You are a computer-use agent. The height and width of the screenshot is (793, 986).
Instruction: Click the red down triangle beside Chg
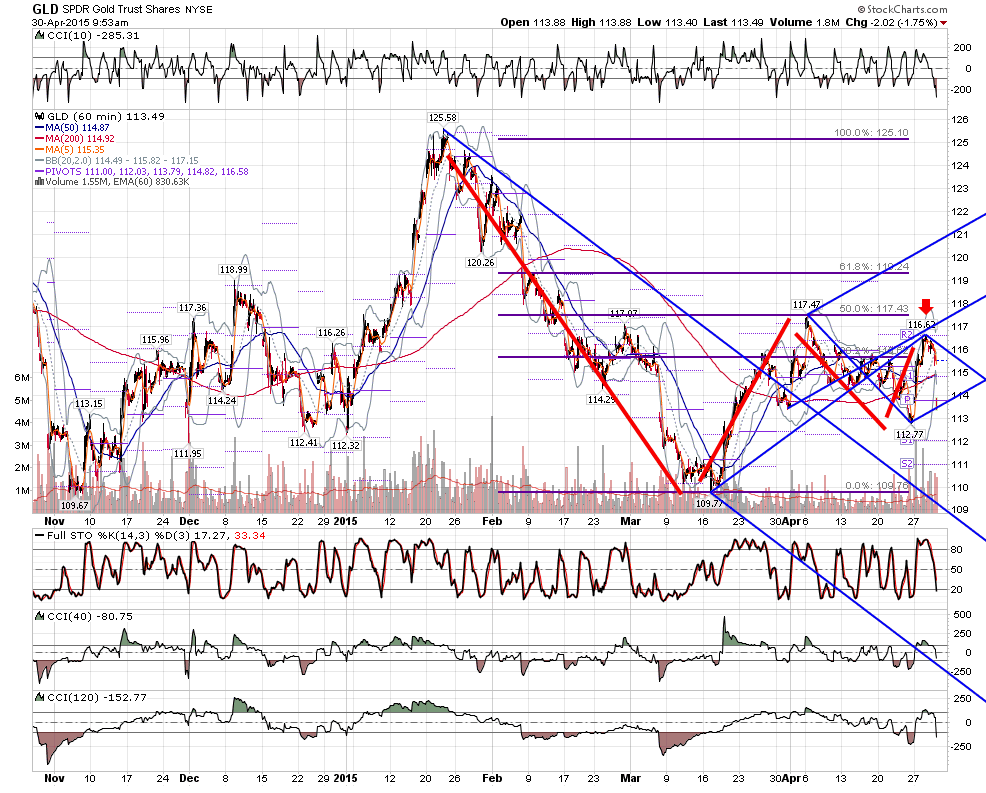(943, 23)
